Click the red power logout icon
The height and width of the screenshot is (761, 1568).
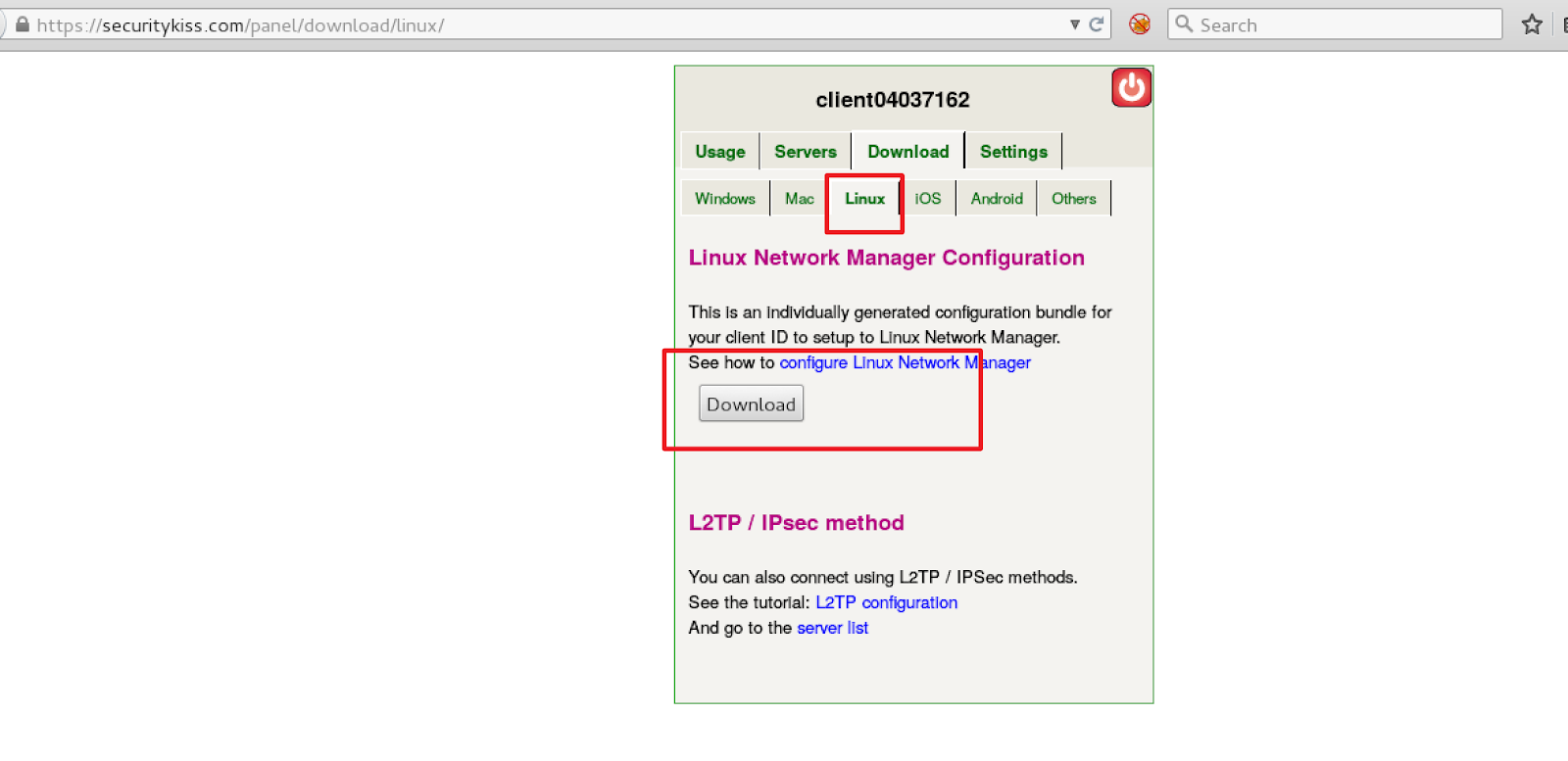(1131, 87)
